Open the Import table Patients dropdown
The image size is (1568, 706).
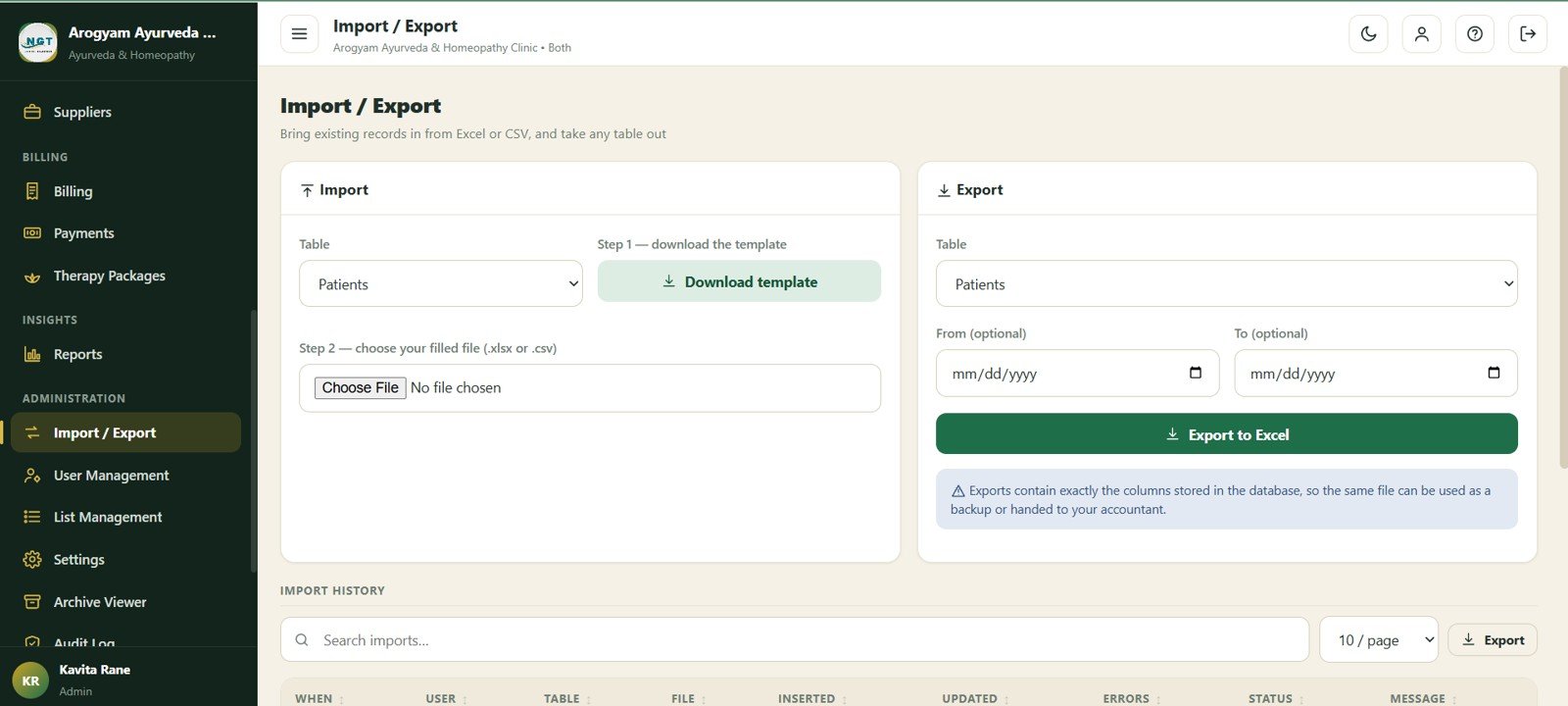[441, 283]
